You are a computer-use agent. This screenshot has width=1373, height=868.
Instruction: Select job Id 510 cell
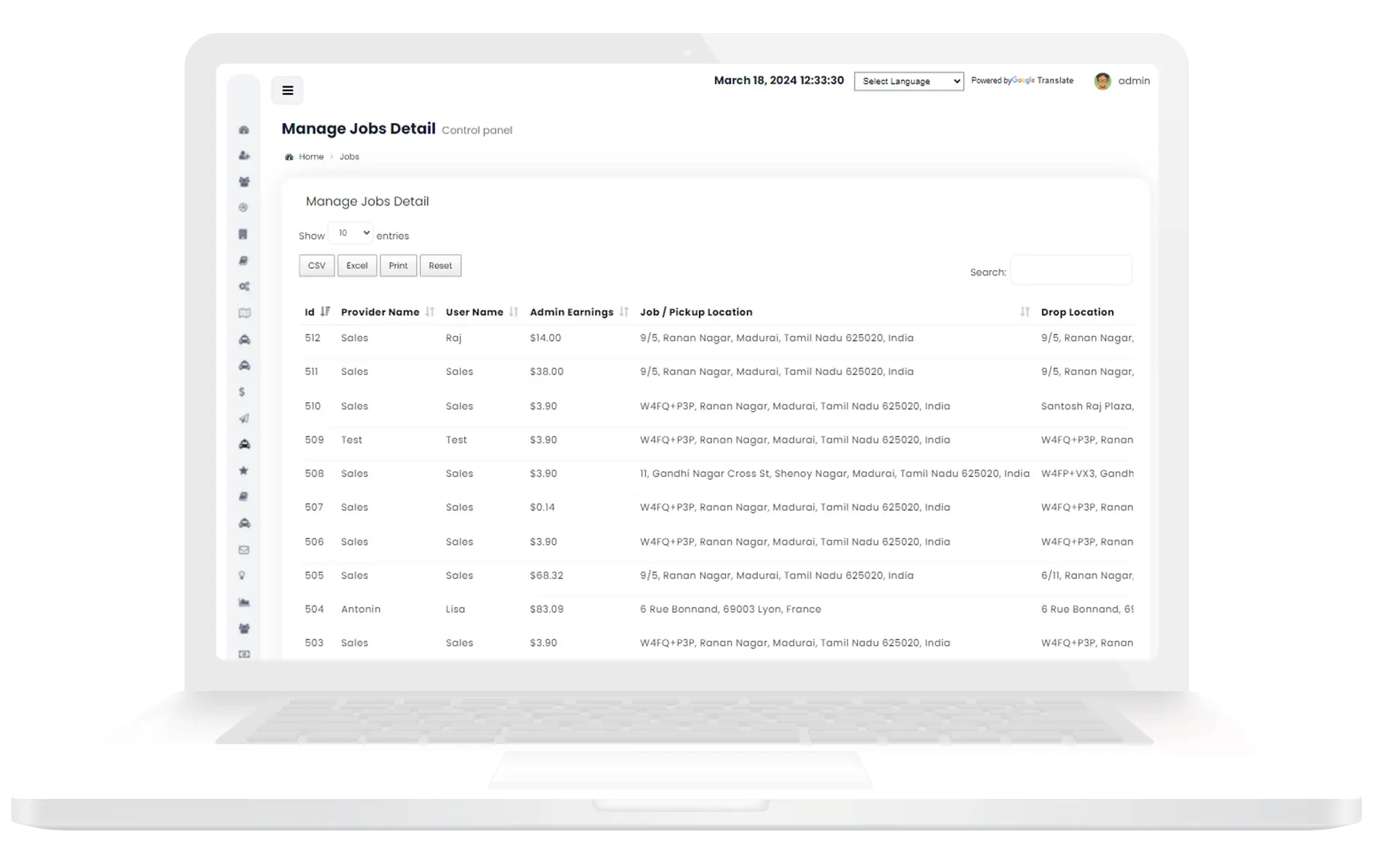pos(313,406)
